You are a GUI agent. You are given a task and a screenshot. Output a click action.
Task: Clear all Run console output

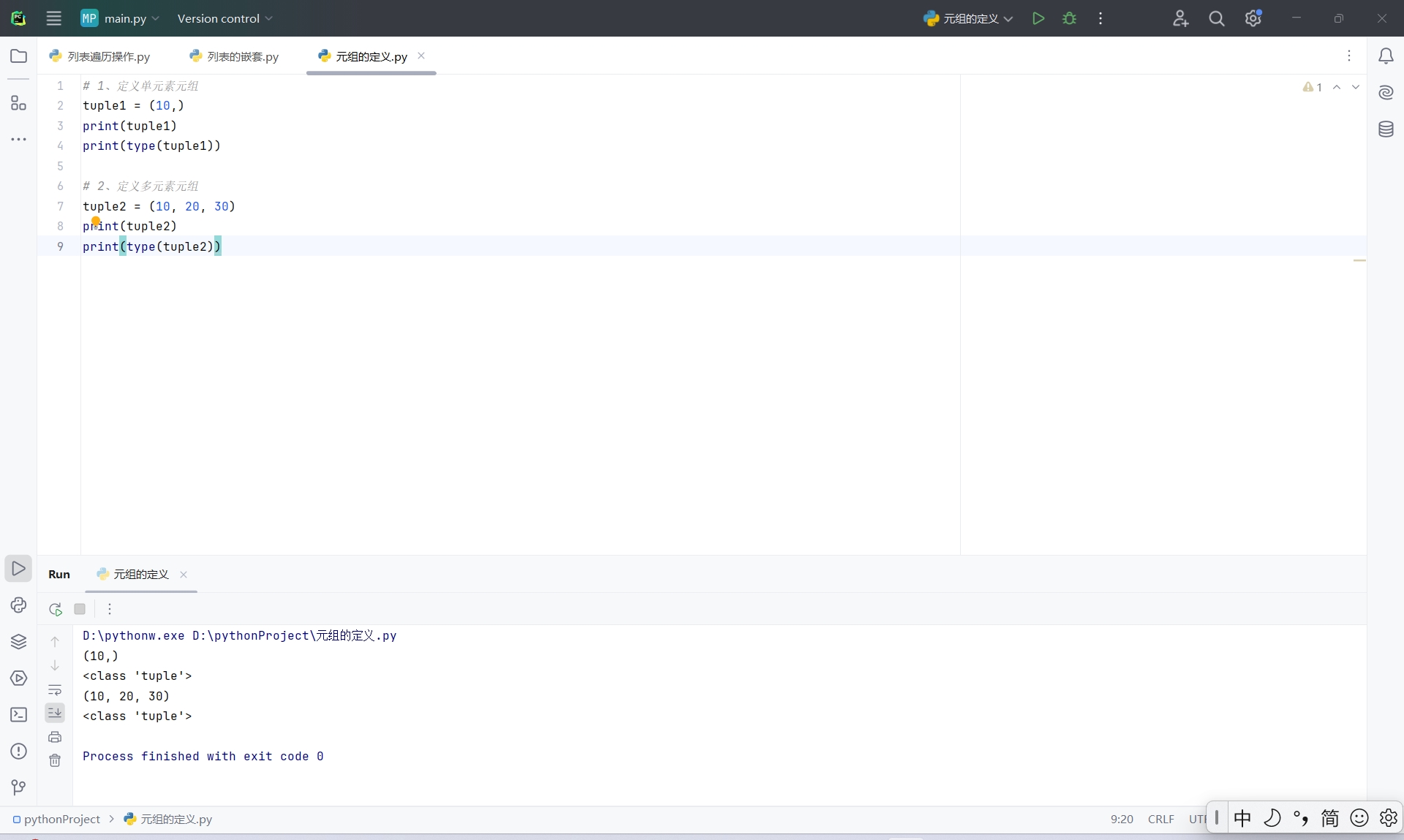coord(55,760)
